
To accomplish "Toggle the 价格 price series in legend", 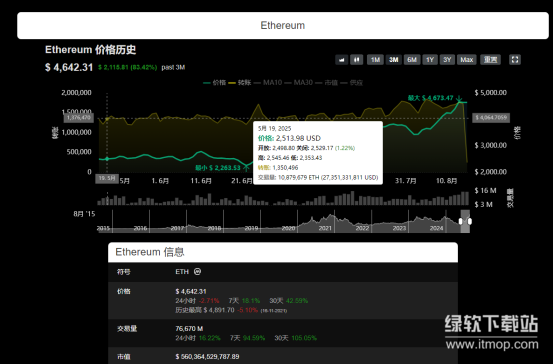I will [x=215, y=83].
